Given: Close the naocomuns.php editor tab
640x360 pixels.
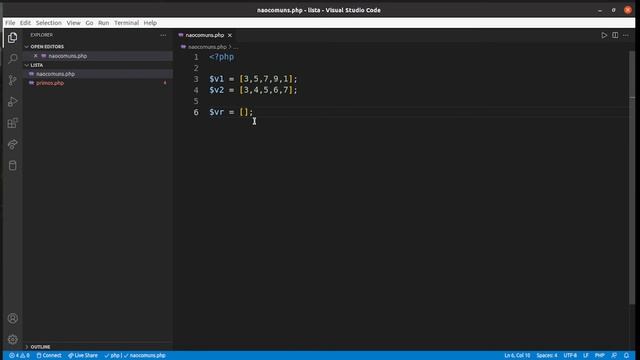Looking at the screenshot, I should (x=230, y=36).
